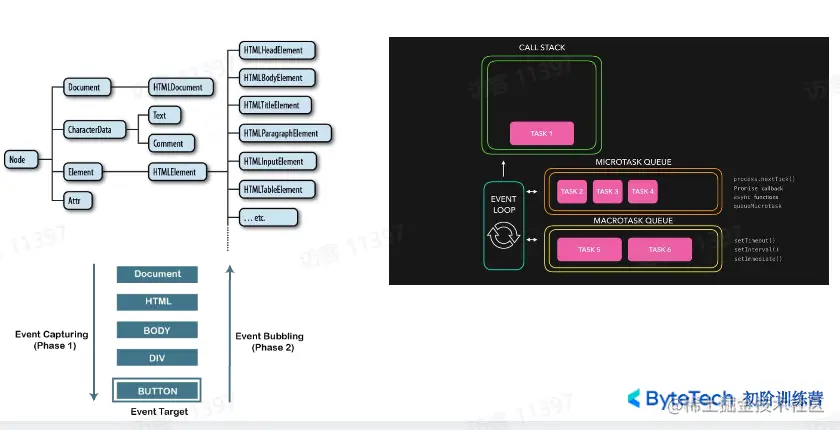Screen dimensions: 840x430
Task: Click the "async functions" text
Action: coord(756,197)
